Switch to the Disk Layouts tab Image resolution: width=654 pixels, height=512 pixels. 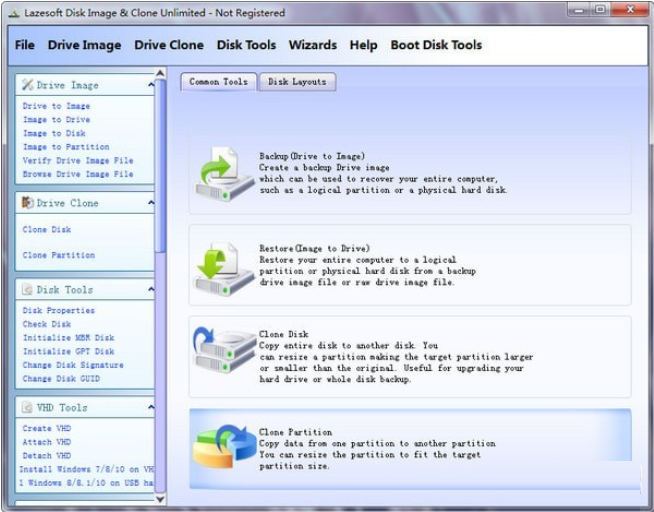297,82
